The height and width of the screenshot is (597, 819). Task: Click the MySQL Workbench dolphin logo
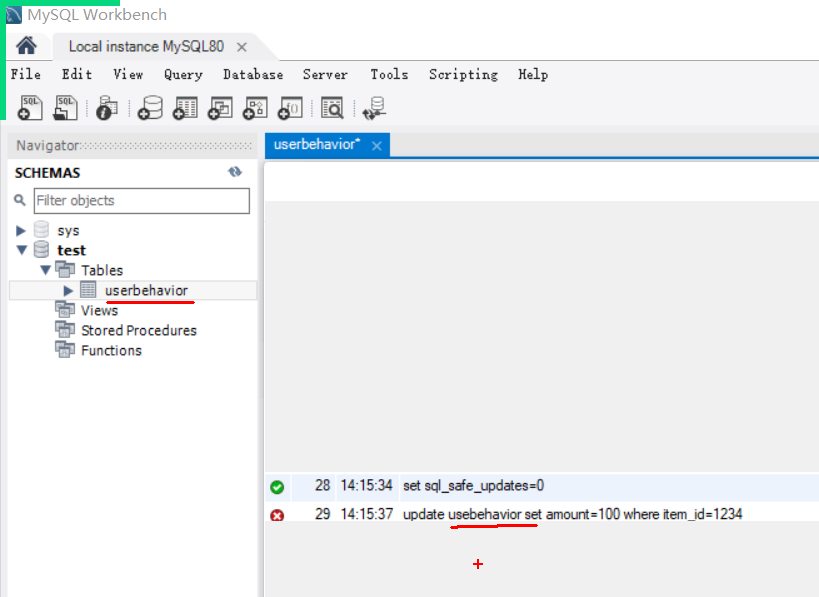pos(14,15)
